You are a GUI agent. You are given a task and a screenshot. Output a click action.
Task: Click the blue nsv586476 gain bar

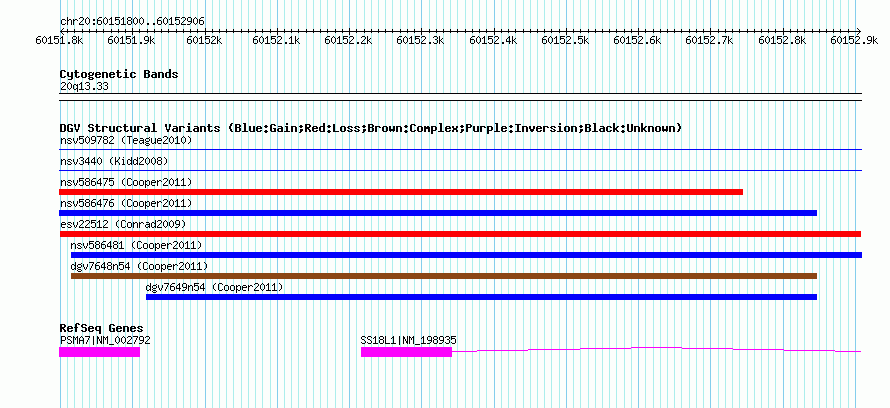point(438,213)
